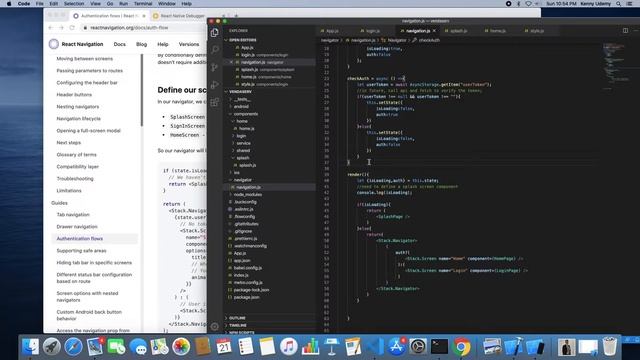Viewport: 640px width, 360px height.
Task: Click checkAuth in the editor breadcrumb
Action: (x=429, y=40)
